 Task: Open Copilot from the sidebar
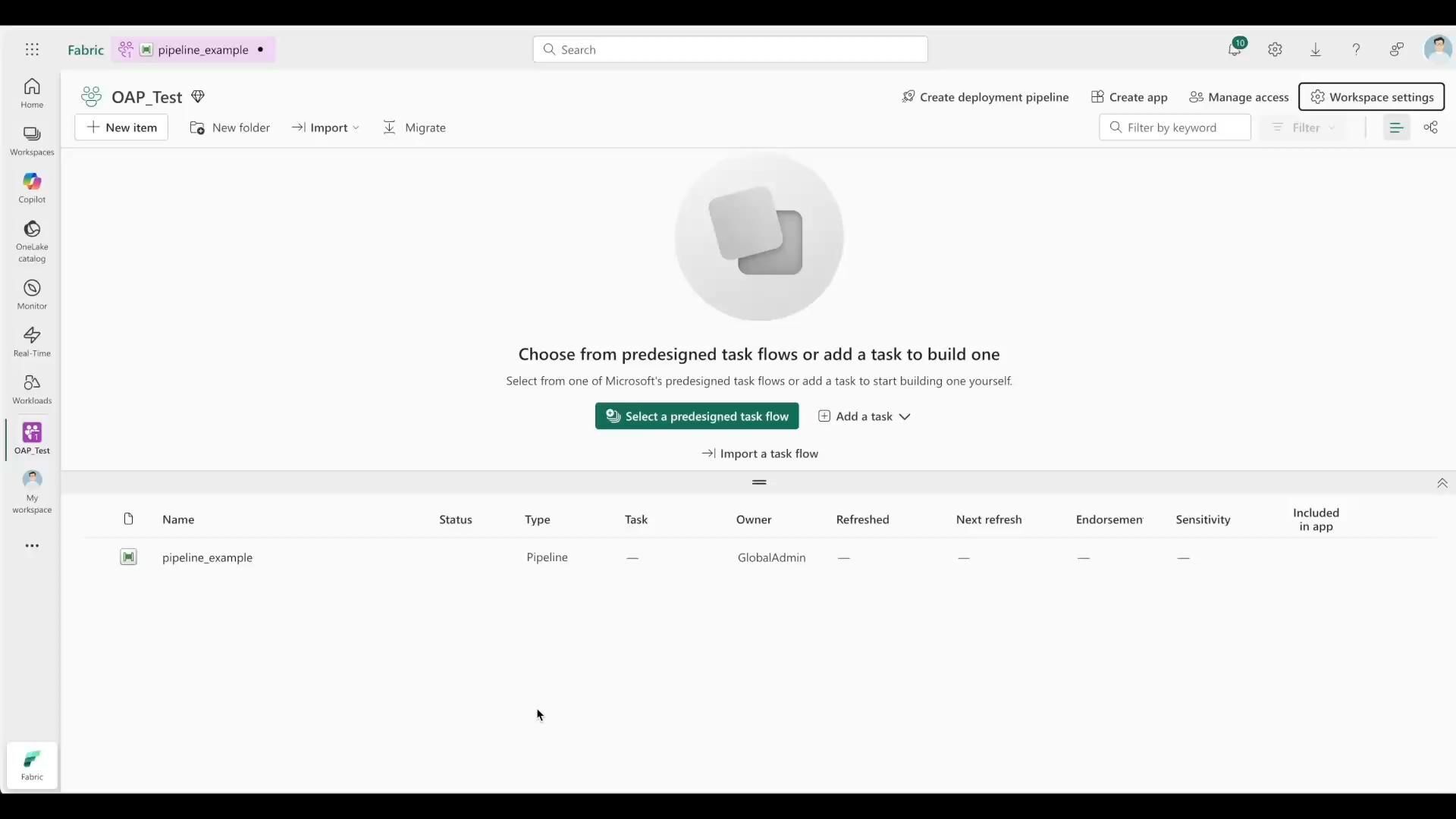[x=32, y=187]
